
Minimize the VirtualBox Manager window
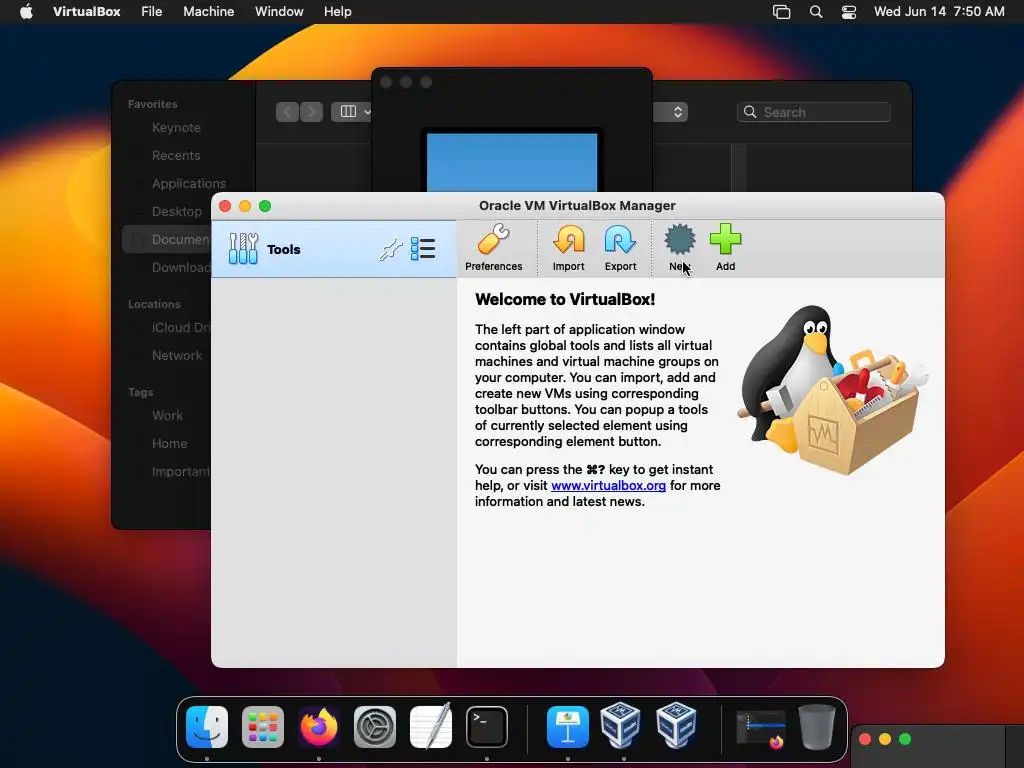(245, 206)
